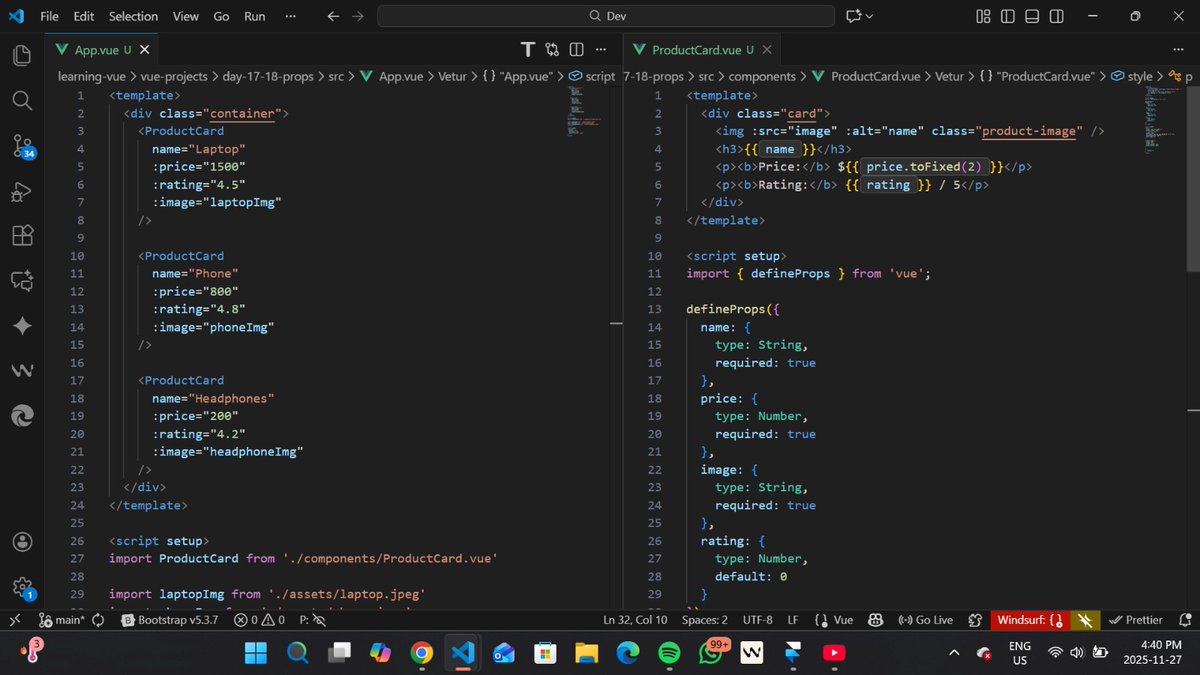Click the Prettier status bar item

coord(1137,620)
